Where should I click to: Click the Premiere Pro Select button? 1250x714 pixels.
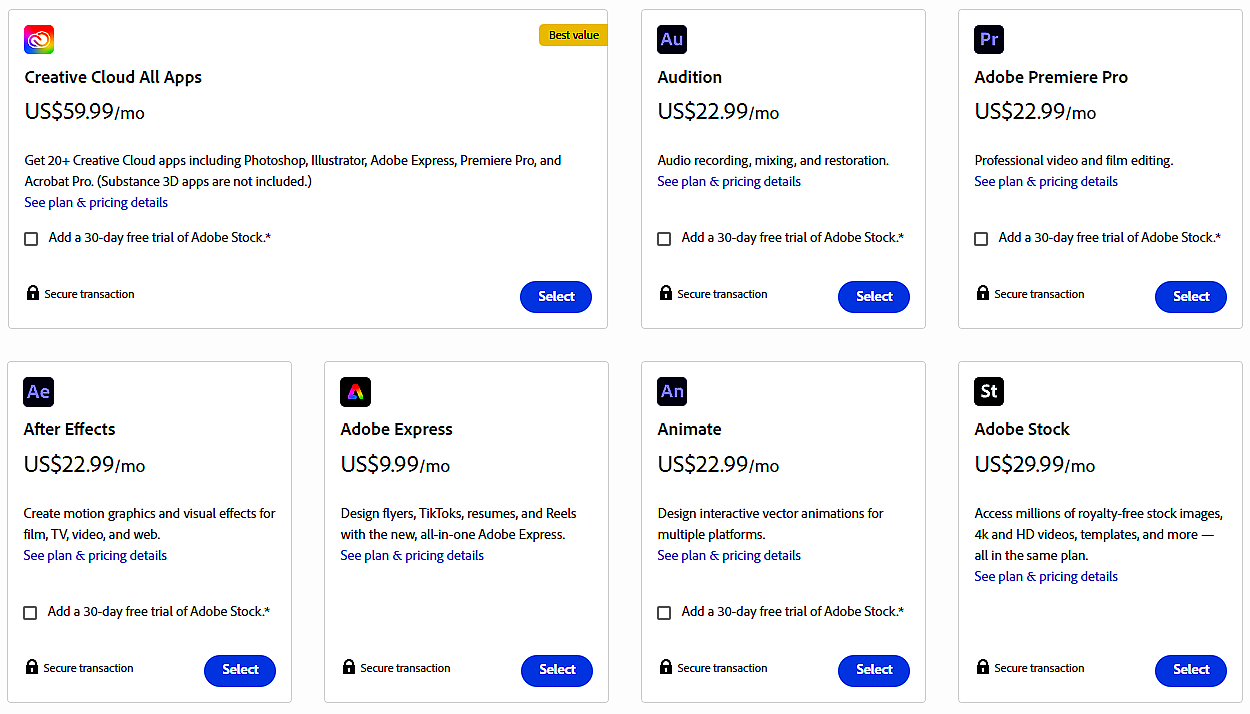coord(1190,297)
